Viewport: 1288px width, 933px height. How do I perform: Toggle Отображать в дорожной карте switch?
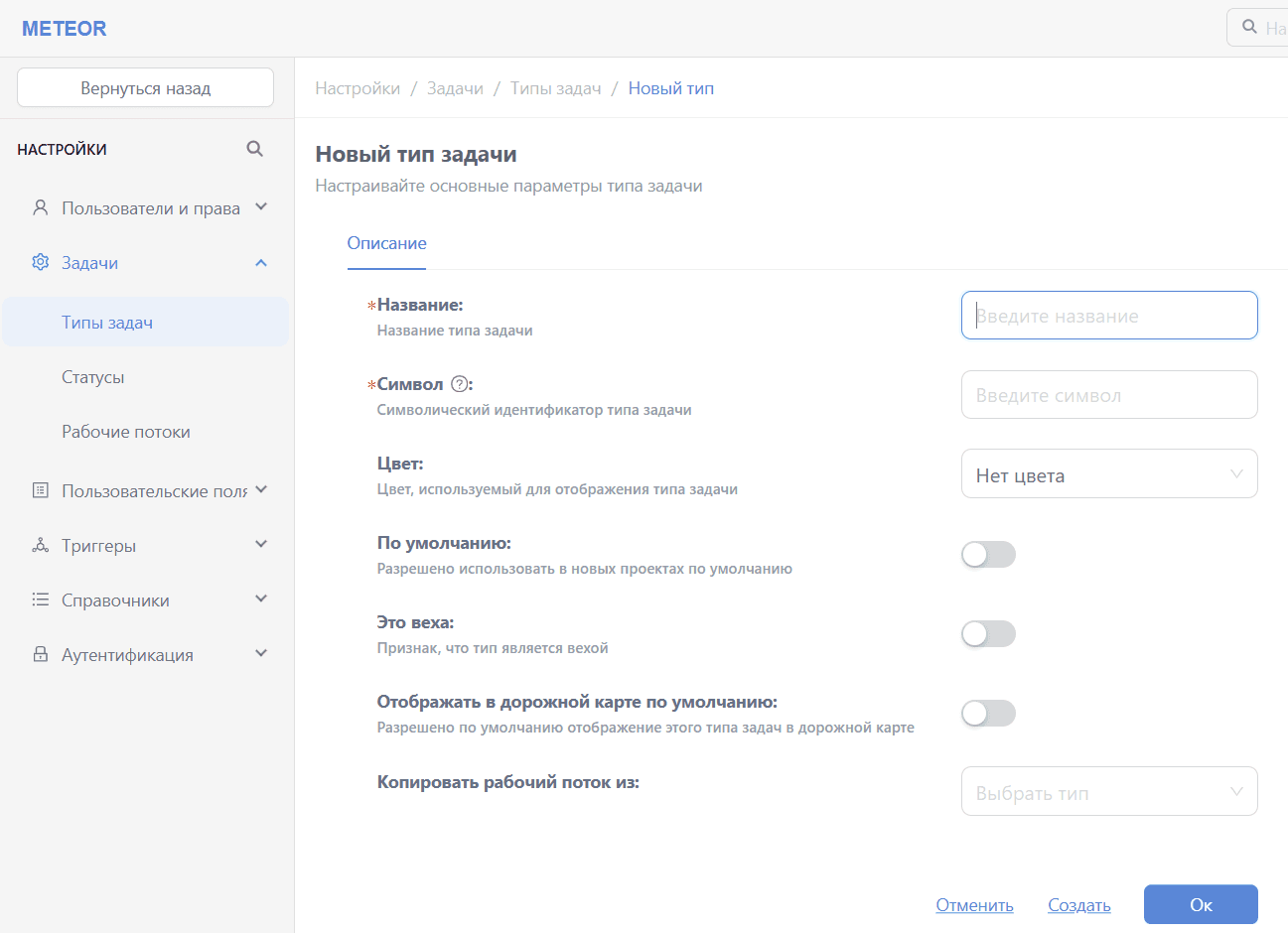coord(988,713)
